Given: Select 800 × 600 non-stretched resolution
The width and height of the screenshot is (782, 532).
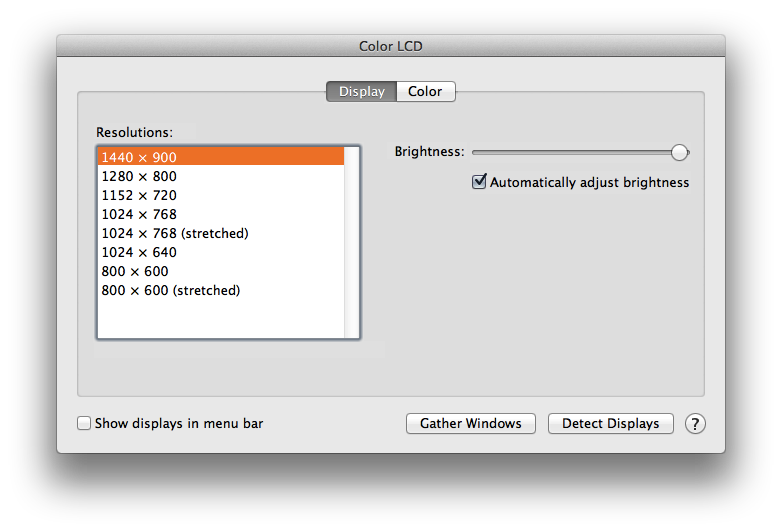Looking at the screenshot, I should (x=220, y=271).
